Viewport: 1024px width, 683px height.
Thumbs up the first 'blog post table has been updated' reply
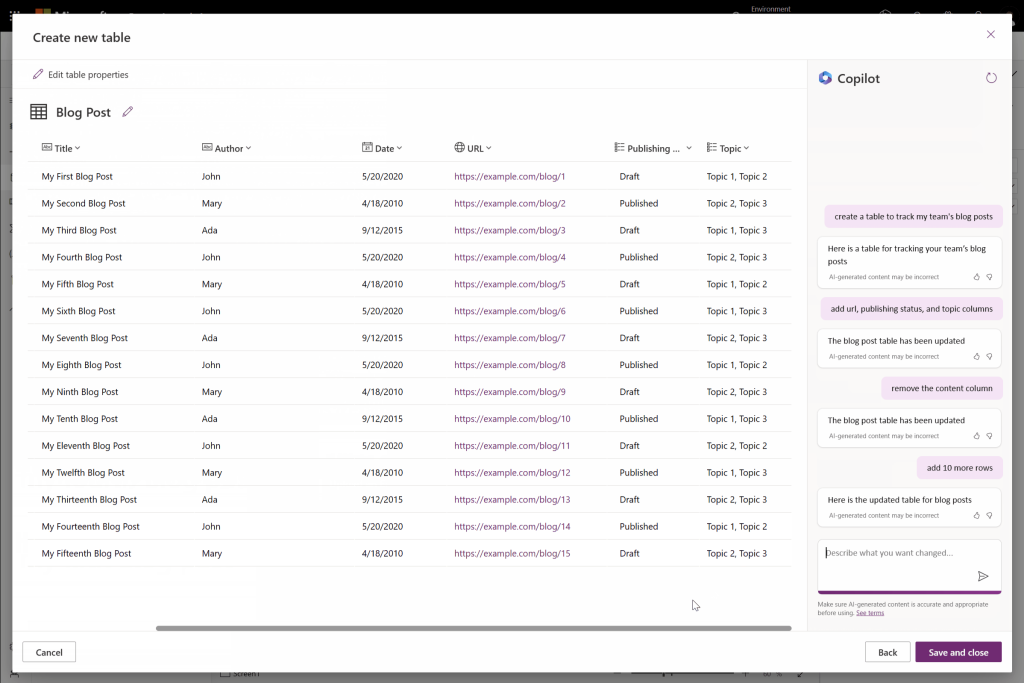pyautogui.click(x=976, y=357)
